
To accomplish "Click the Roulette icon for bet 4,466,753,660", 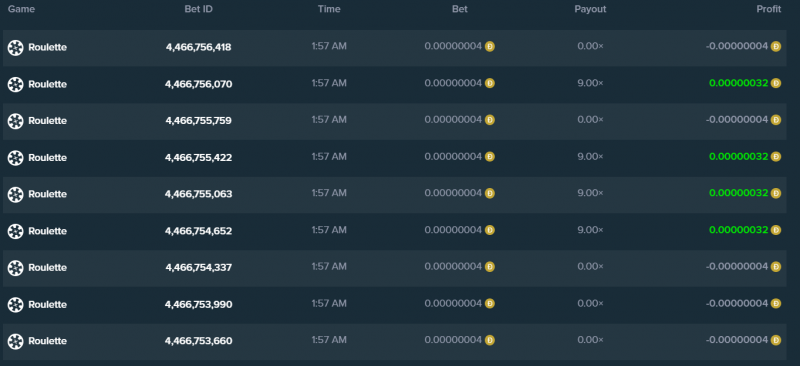I will (16, 342).
